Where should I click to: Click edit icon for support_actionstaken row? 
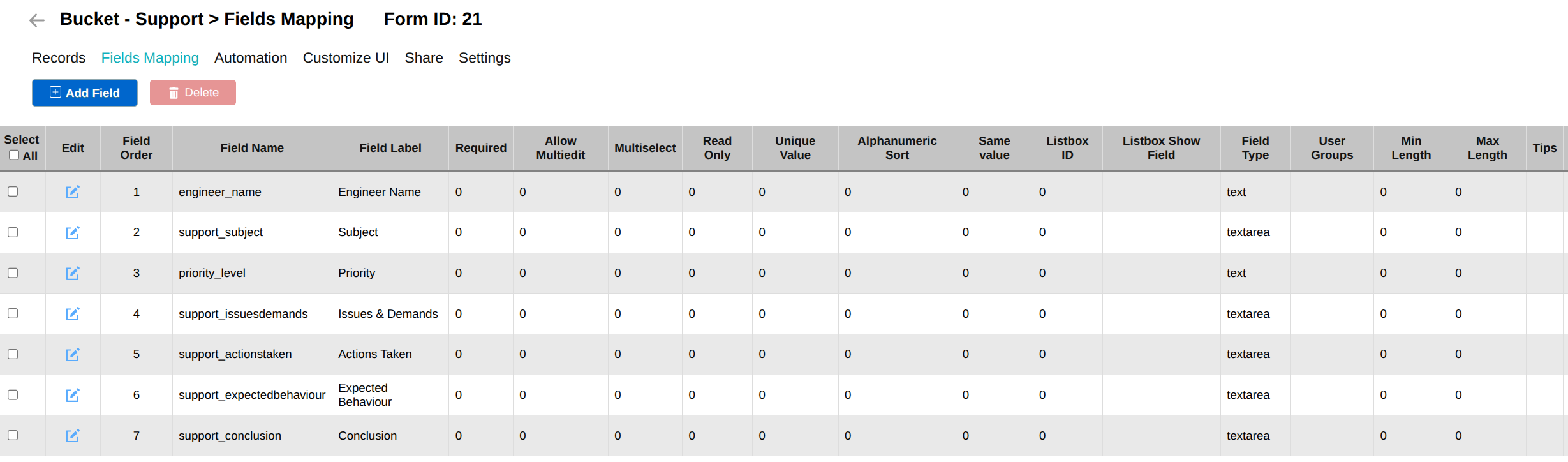[73, 354]
